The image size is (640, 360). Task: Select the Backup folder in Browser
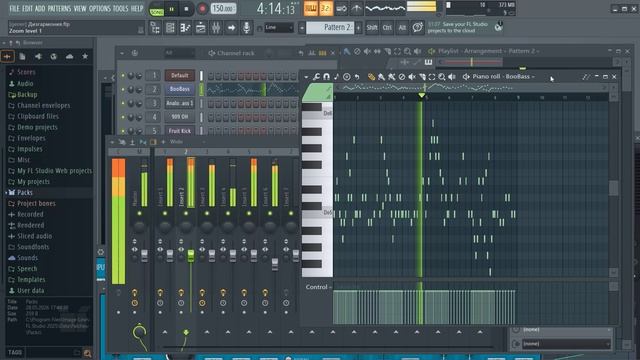(x=27, y=94)
